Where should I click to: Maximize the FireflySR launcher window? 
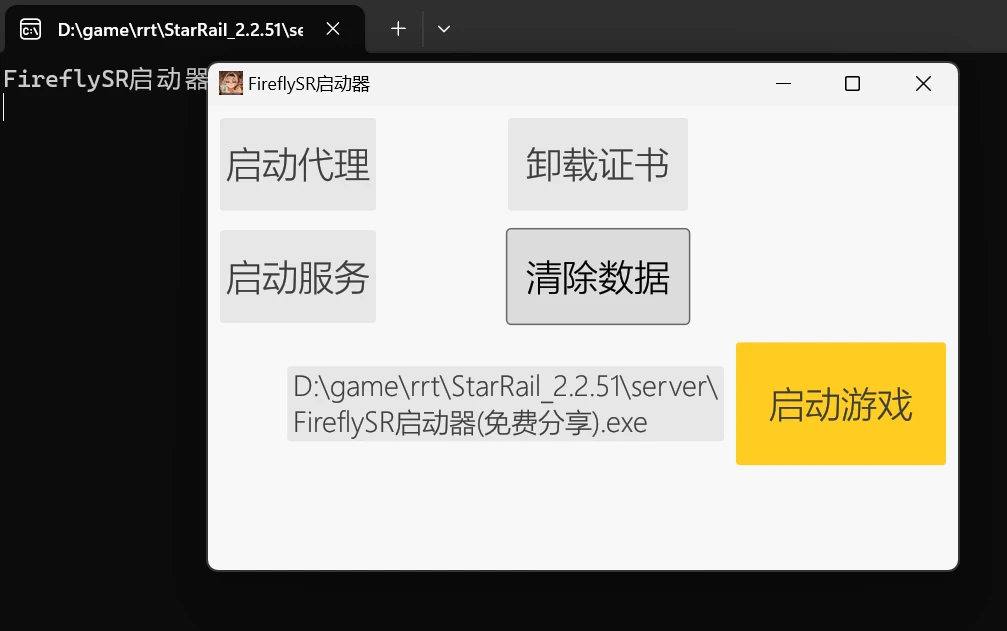(852, 83)
